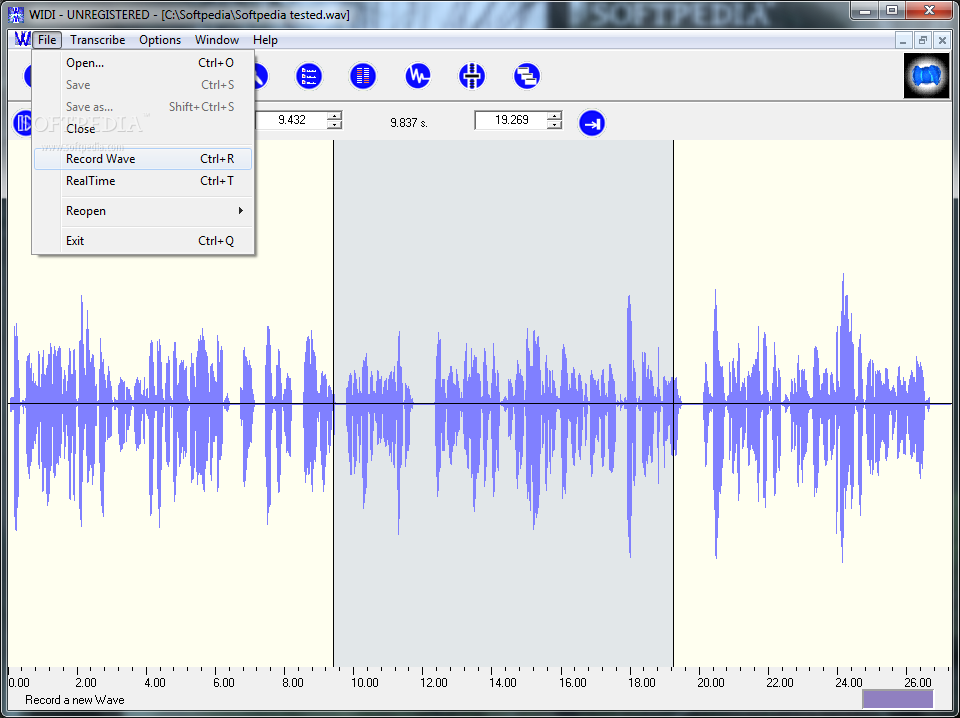Click the splitter bar toolbar icon
Viewport: 960px width, 718px height.
(472, 76)
